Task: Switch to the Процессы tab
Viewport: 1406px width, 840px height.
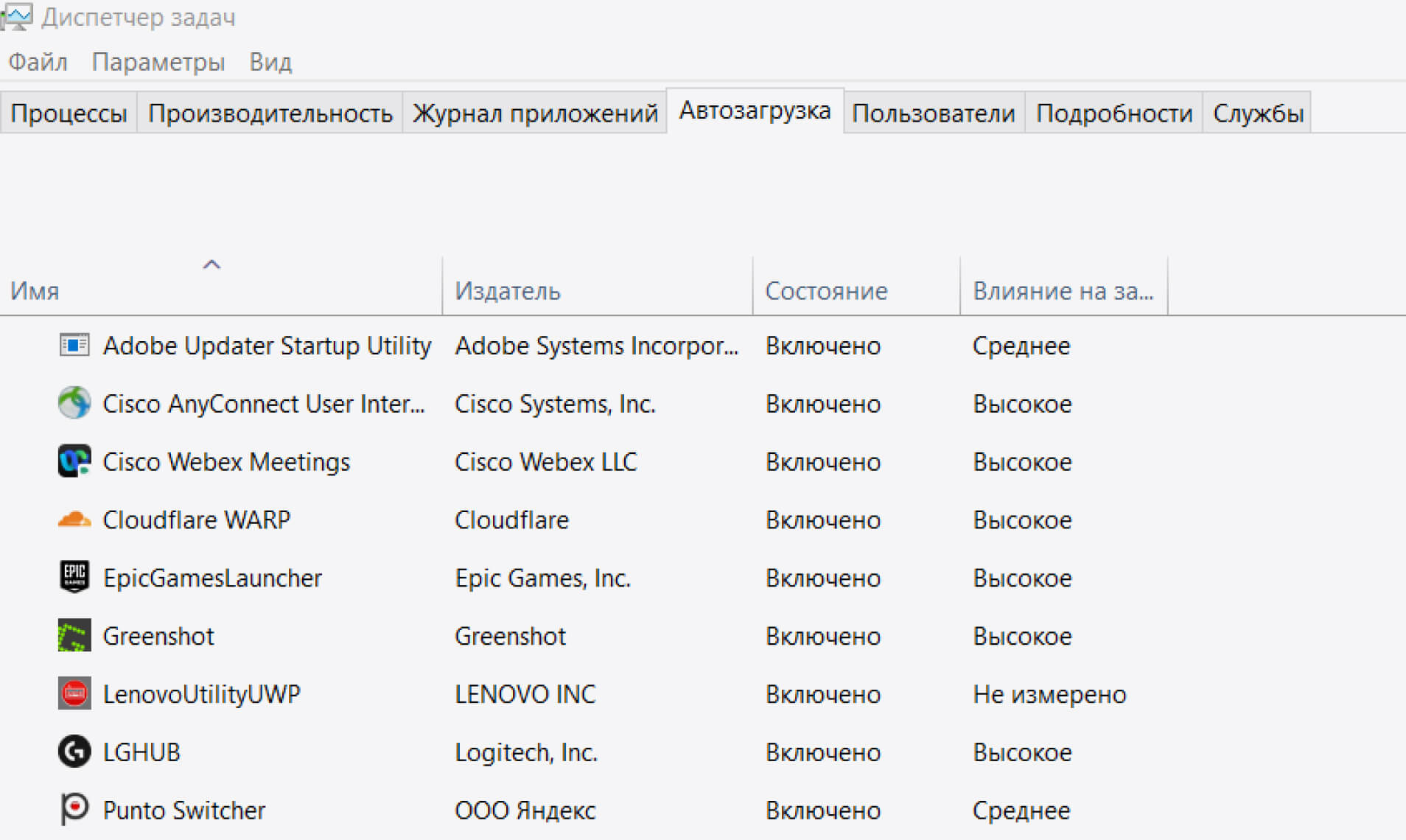Action: (69, 113)
